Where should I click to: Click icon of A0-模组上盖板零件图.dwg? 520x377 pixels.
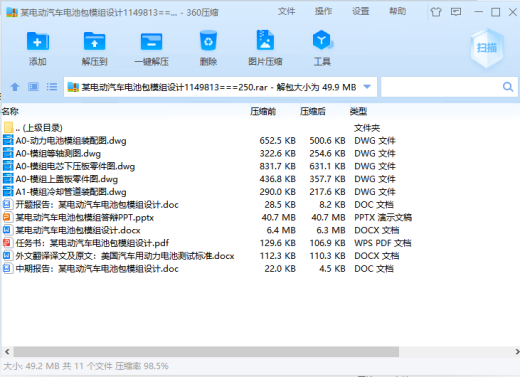pyautogui.click(x=8, y=179)
